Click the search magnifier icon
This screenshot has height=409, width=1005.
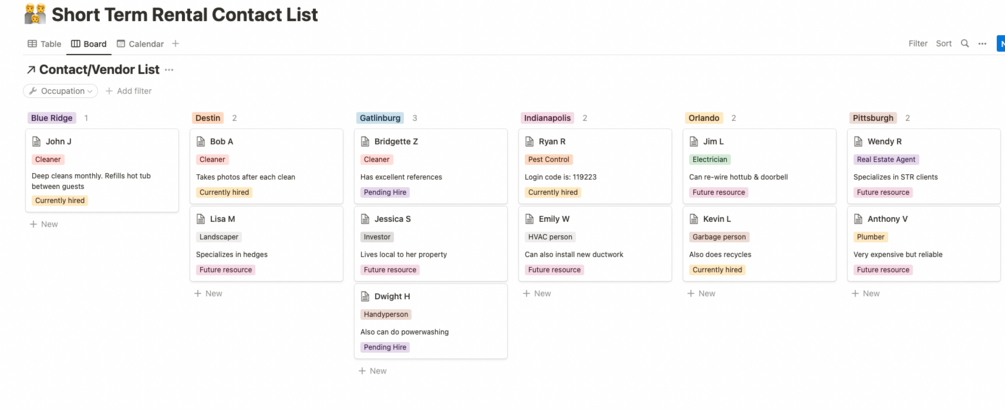(x=965, y=44)
